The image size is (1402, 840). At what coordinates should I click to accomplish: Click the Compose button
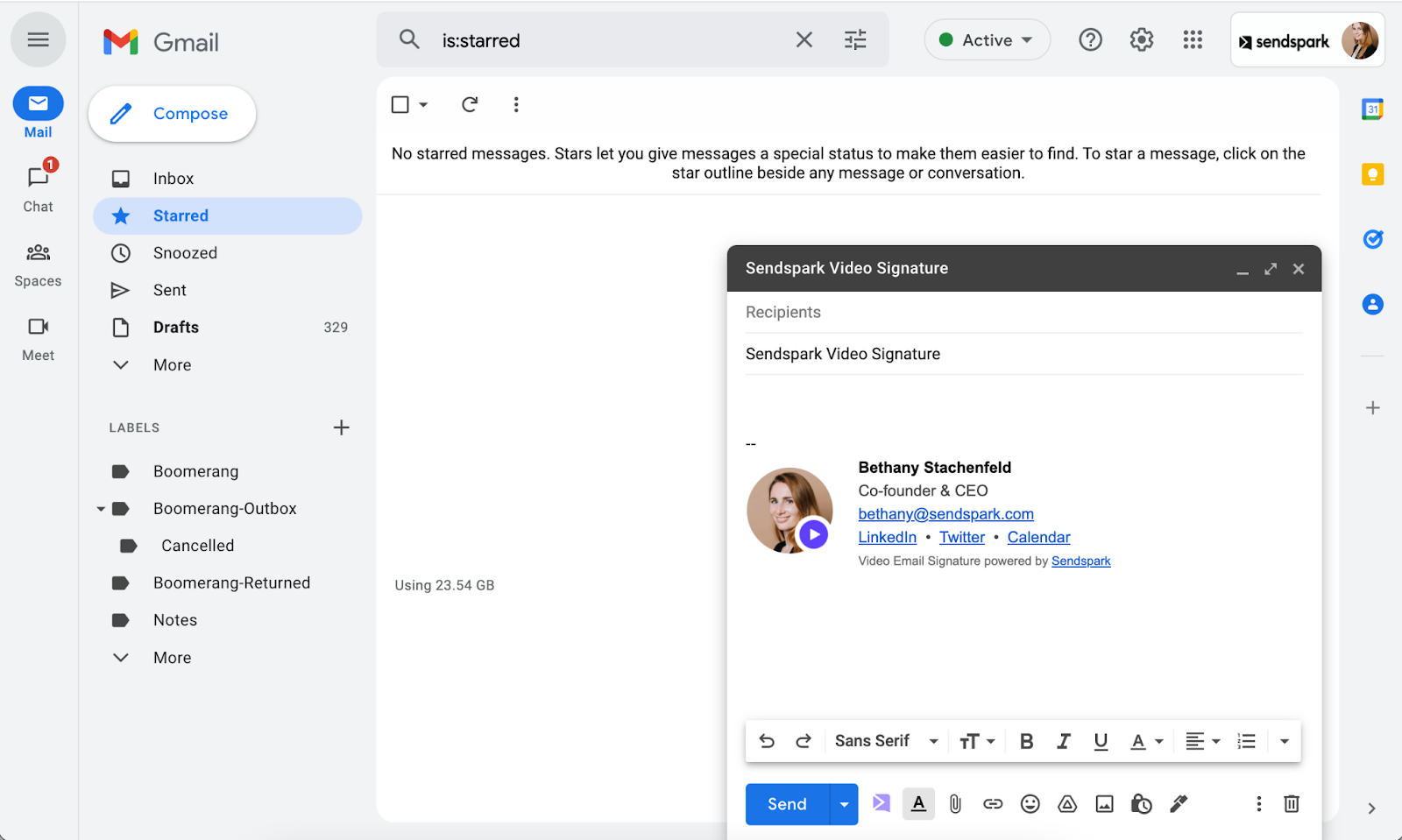172,114
